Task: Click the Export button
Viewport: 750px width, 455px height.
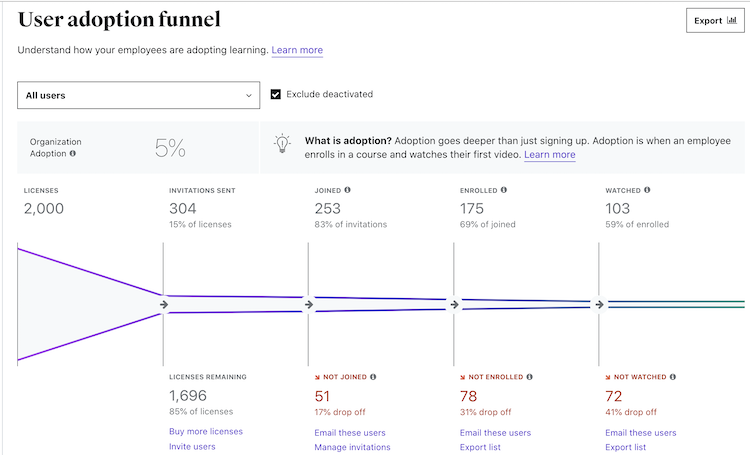Action: (x=714, y=20)
